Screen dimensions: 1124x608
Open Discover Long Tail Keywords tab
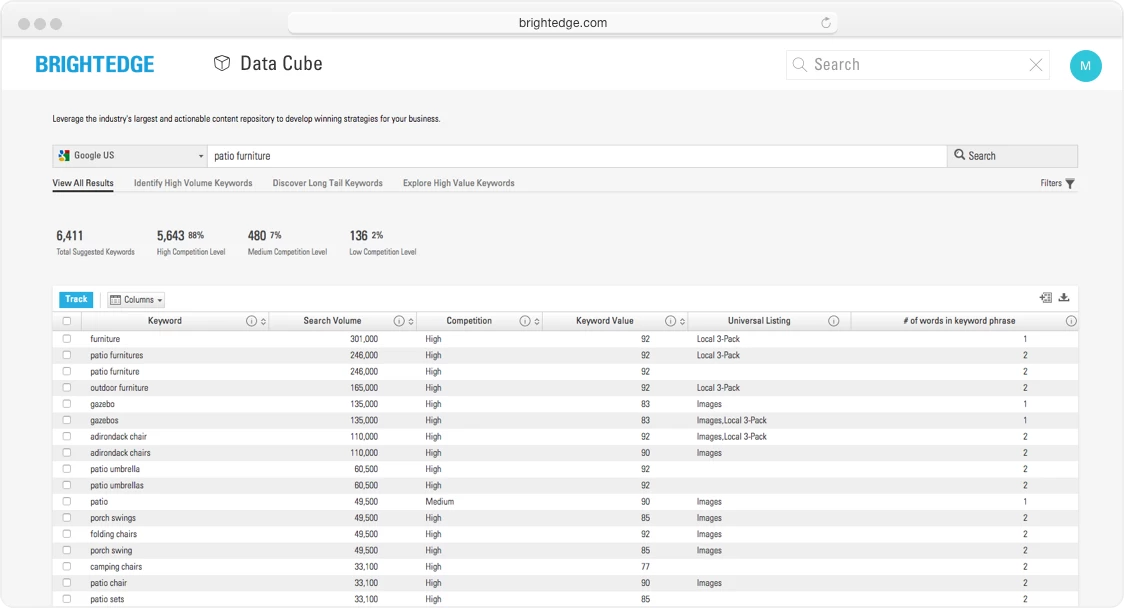click(x=328, y=183)
